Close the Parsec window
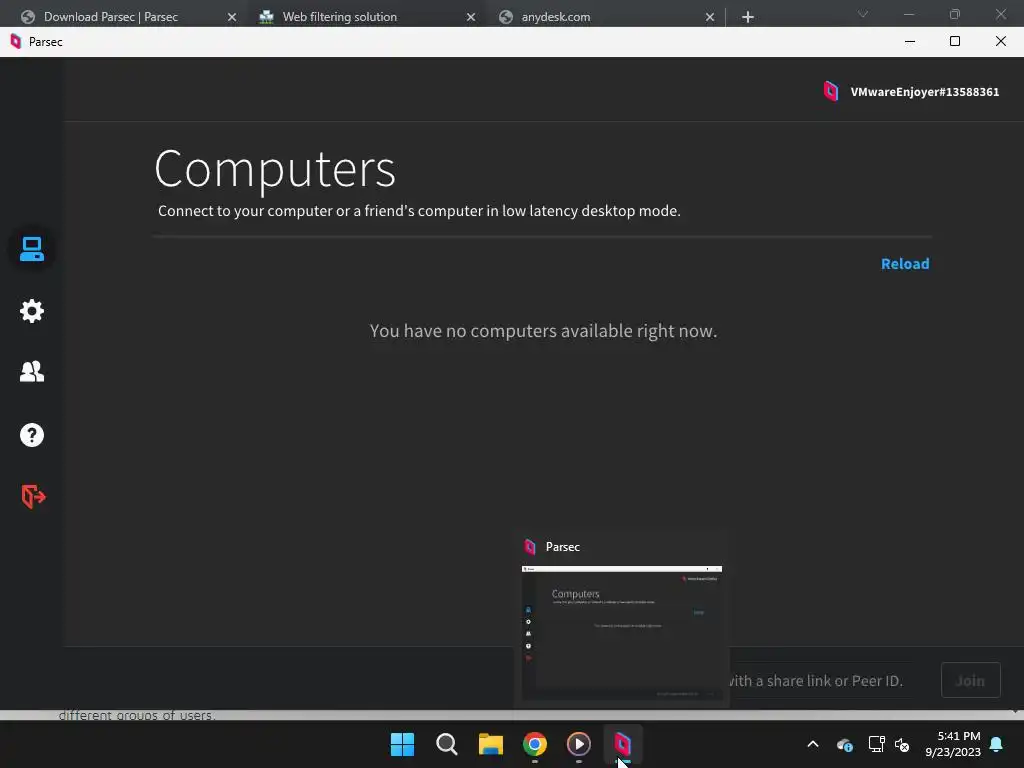Viewport: 1024px width, 768px height. (1000, 41)
